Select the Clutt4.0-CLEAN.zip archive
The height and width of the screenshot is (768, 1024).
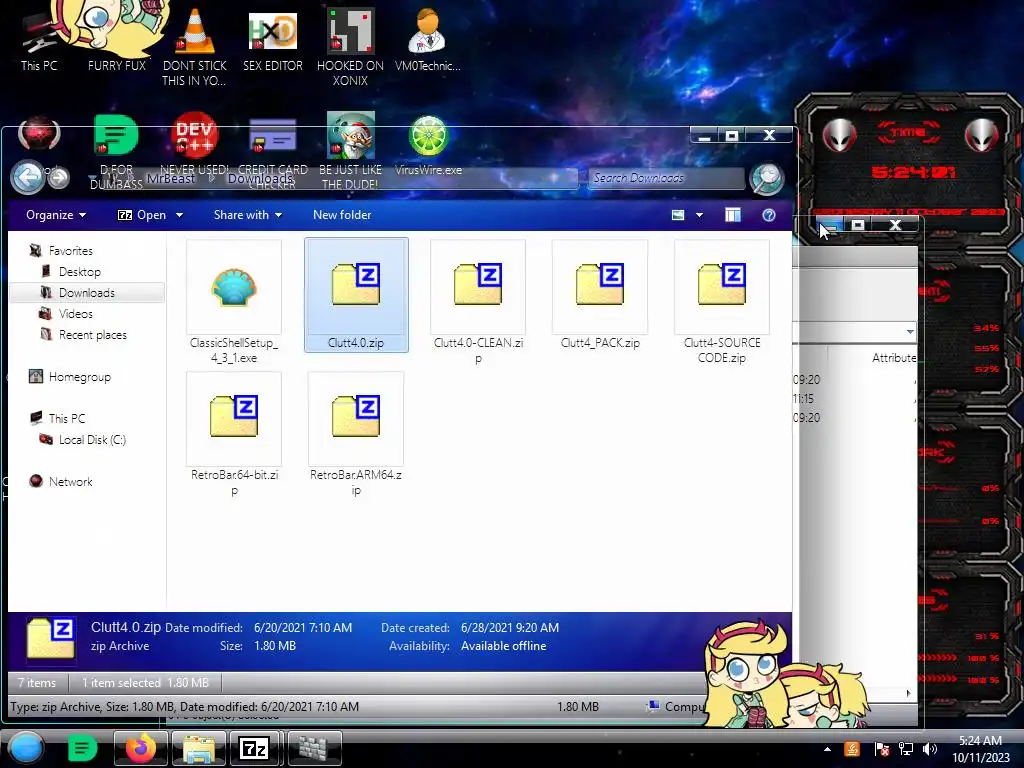click(x=478, y=302)
